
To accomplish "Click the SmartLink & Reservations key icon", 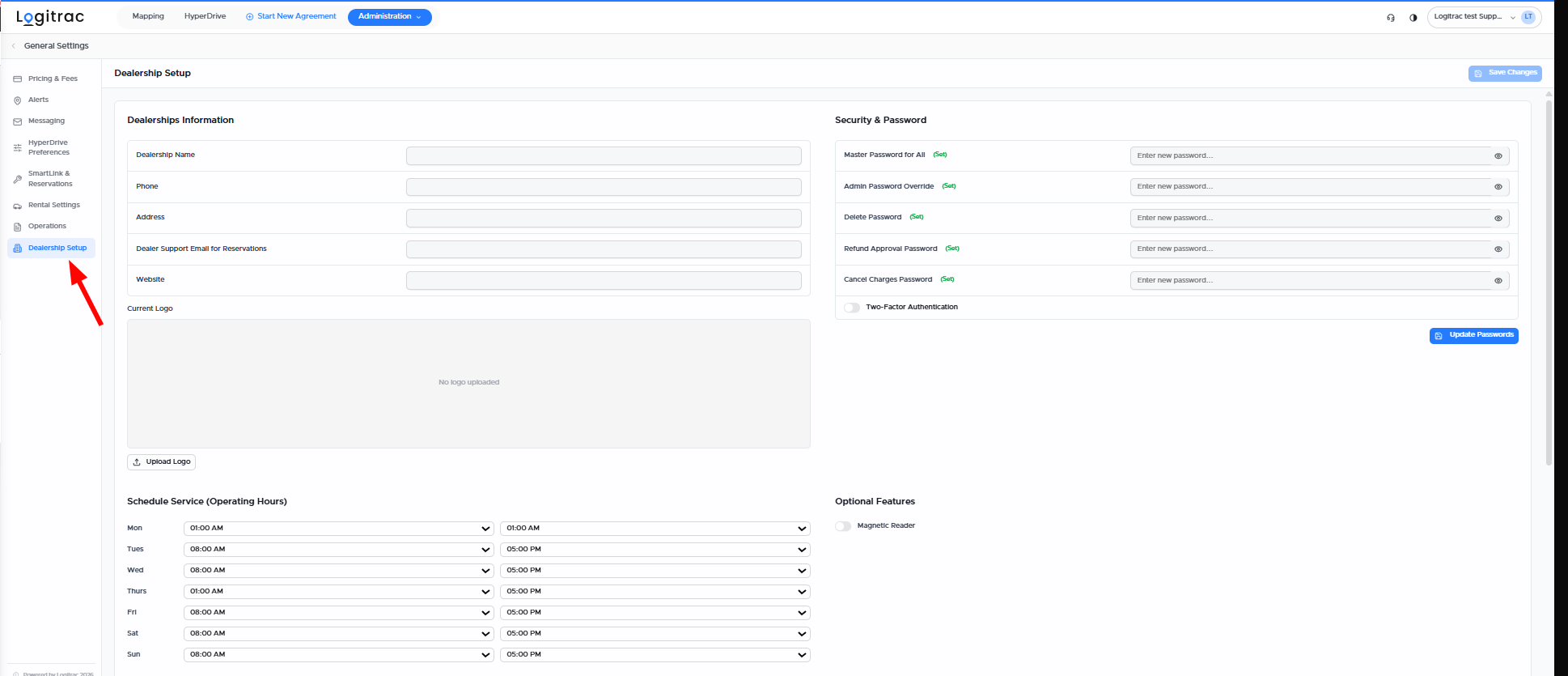I will point(17,179).
